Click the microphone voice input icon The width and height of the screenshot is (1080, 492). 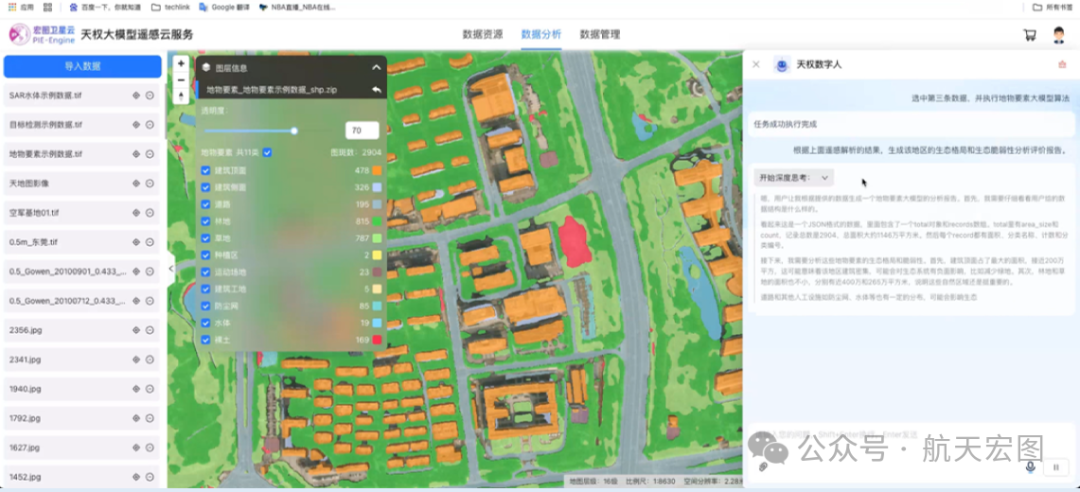(1030, 467)
